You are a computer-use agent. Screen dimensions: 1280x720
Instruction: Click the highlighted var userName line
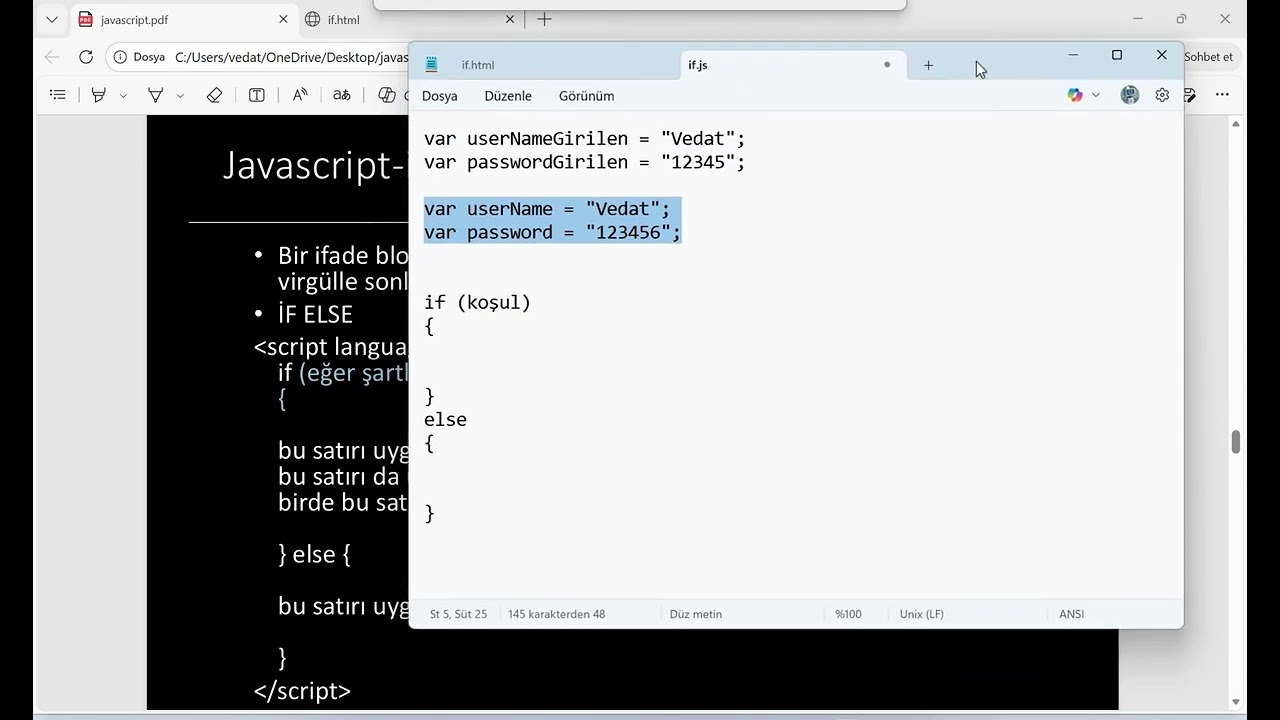(x=547, y=209)
